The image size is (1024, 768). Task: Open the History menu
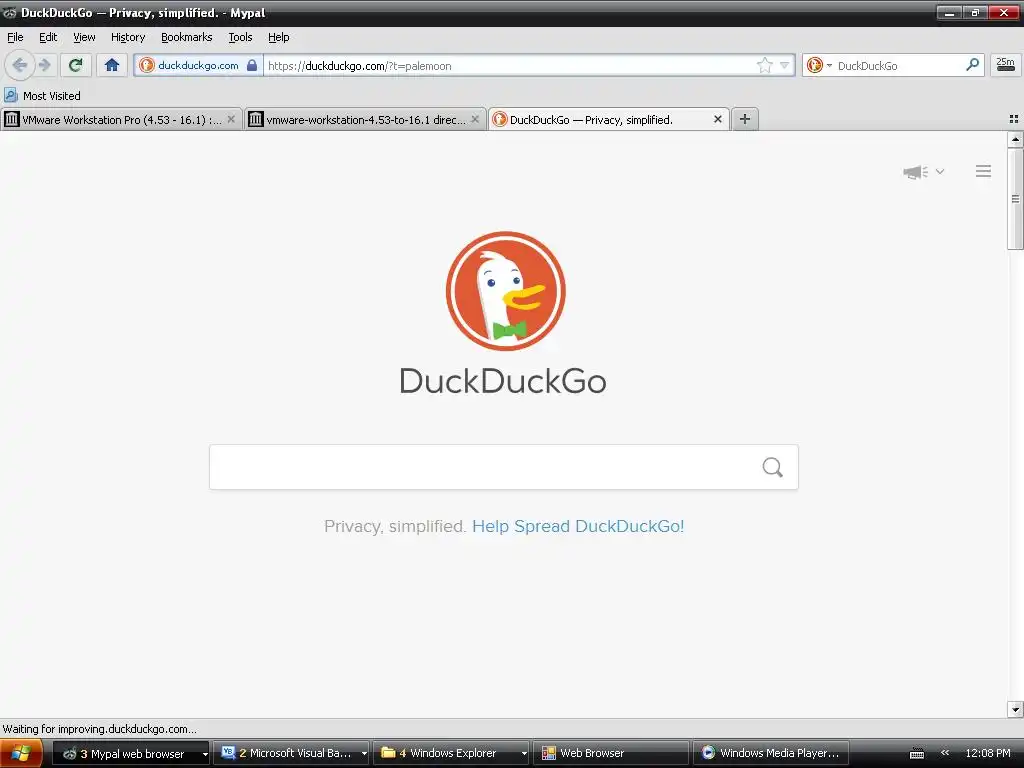[x=128, y=37]
